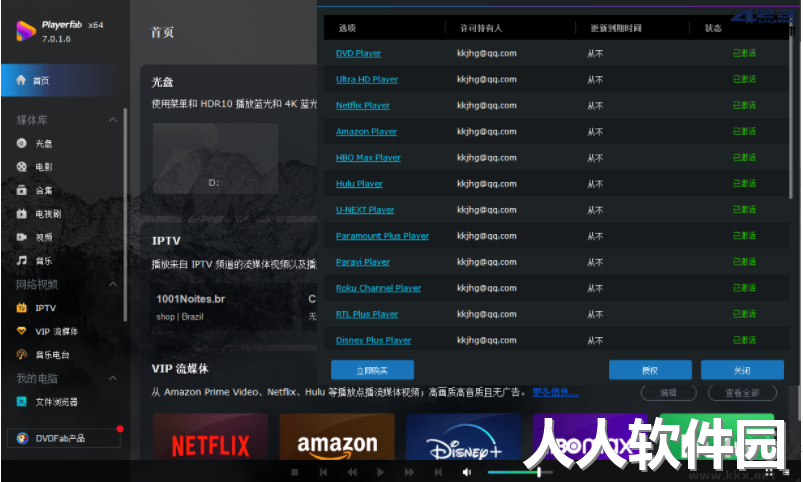Viewport: 803px width, 482px height.
Task: Select the 音乐 music library
Action: click(44, 260)
